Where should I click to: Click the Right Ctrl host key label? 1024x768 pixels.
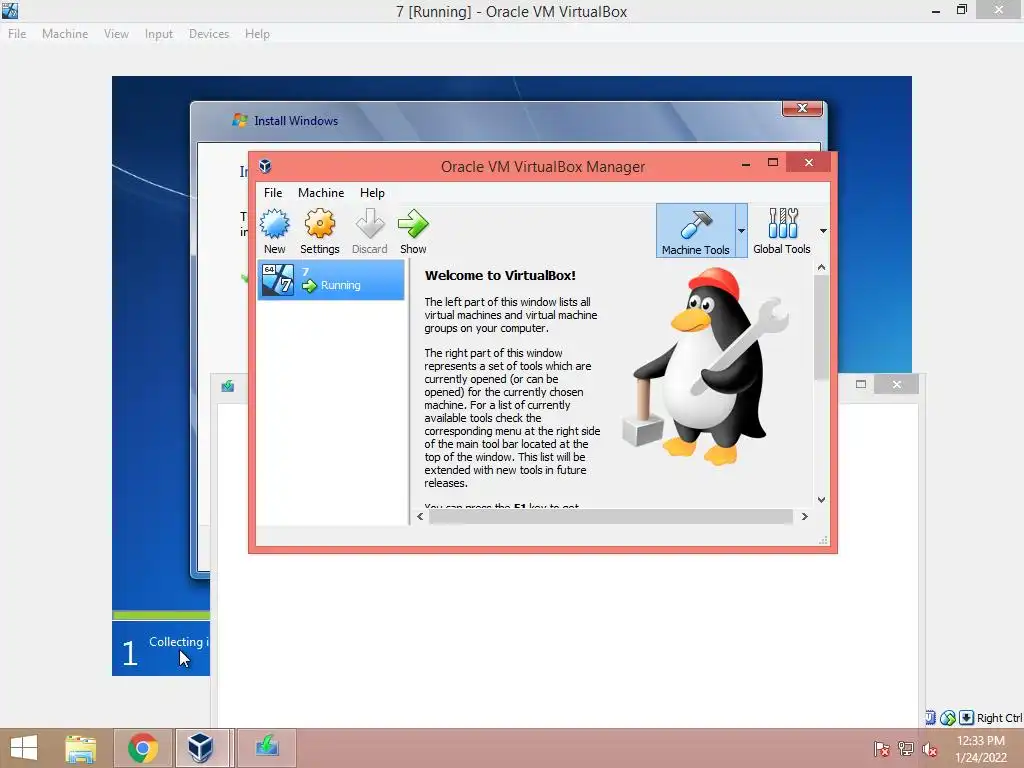click(x=999, y=718)
